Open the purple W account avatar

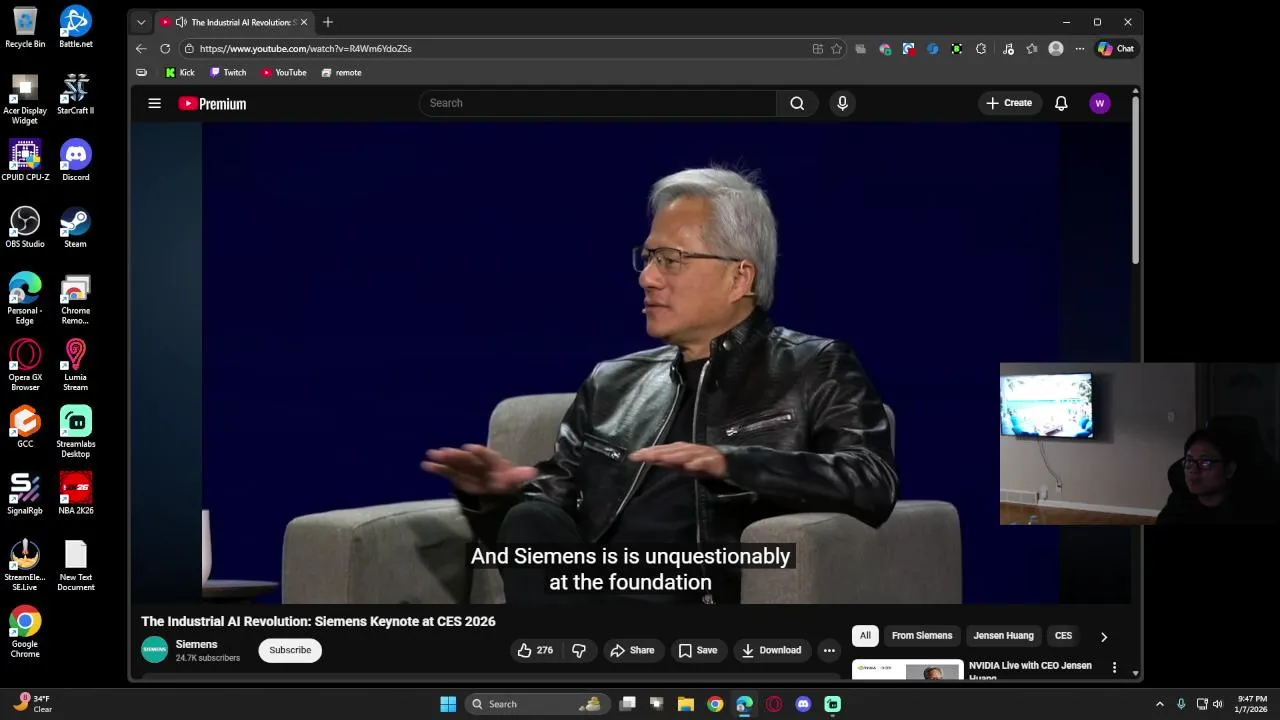(1100, 103)
